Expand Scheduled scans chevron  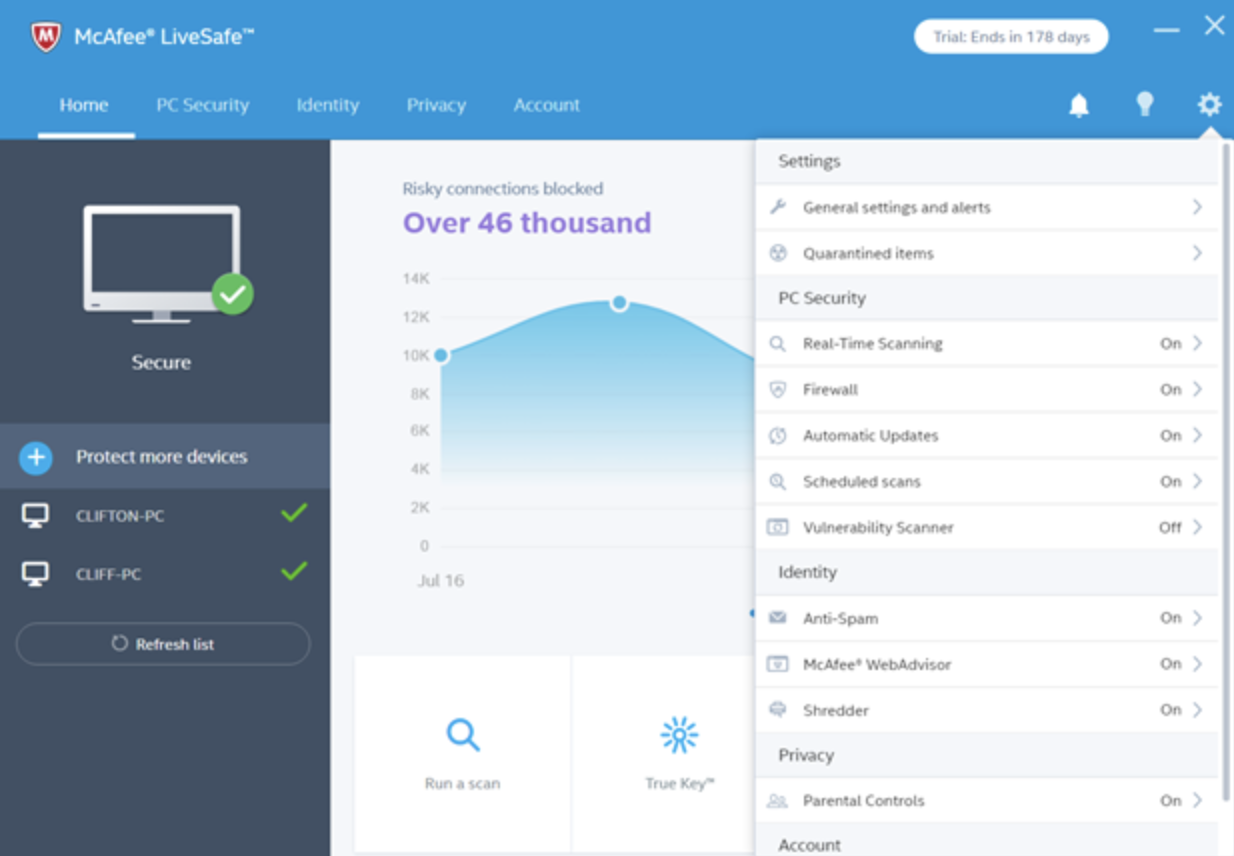pyautogui.click(x=1197, y=482)
